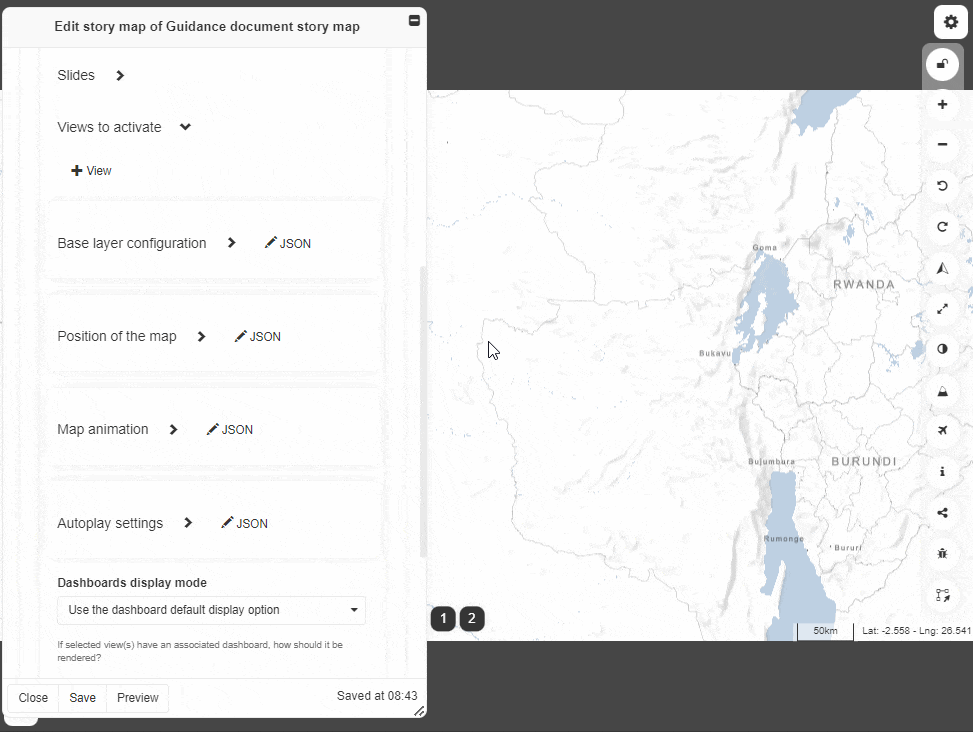This screenshot has width=973, height=732.
Task: Rotate the map counterclockwise
Action: [942, 186]
